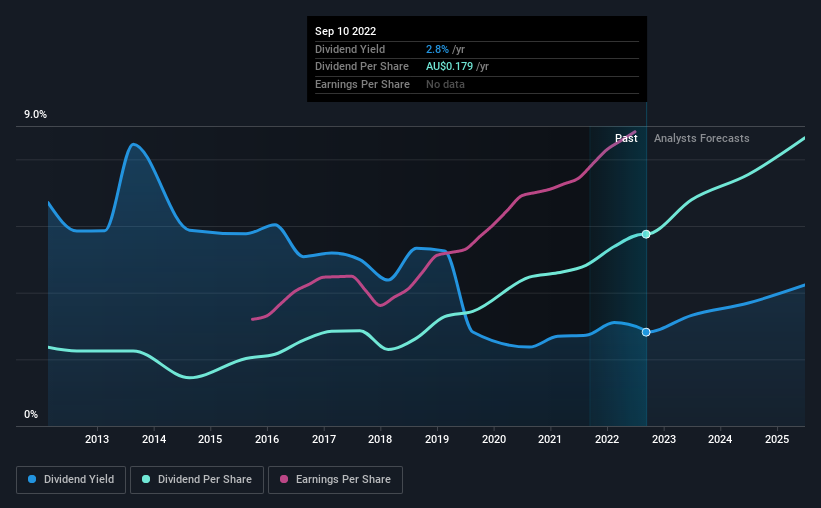Click the Dividend Yield row in tooltip
Viewport: 821px width, 508px height.
click(477, 49)
